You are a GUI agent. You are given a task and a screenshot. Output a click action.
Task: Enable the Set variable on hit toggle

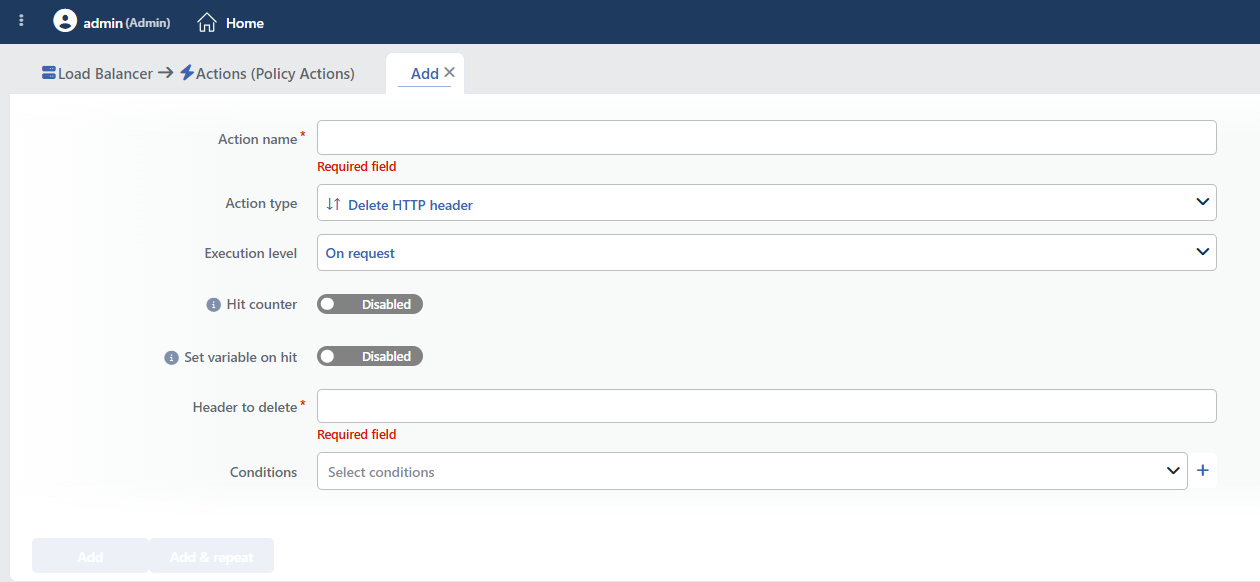click(x=370, y=356)
